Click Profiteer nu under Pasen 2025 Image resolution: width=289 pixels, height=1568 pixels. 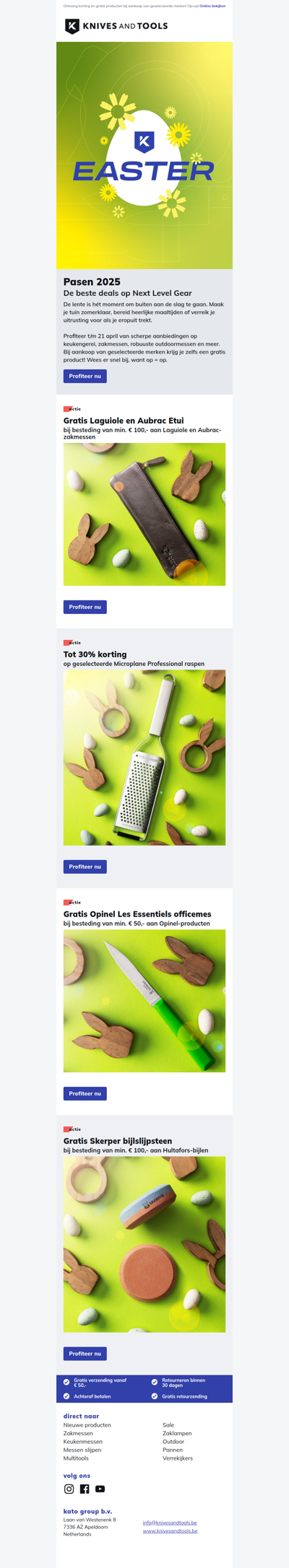pyautogui.click(x=85, y=376)
